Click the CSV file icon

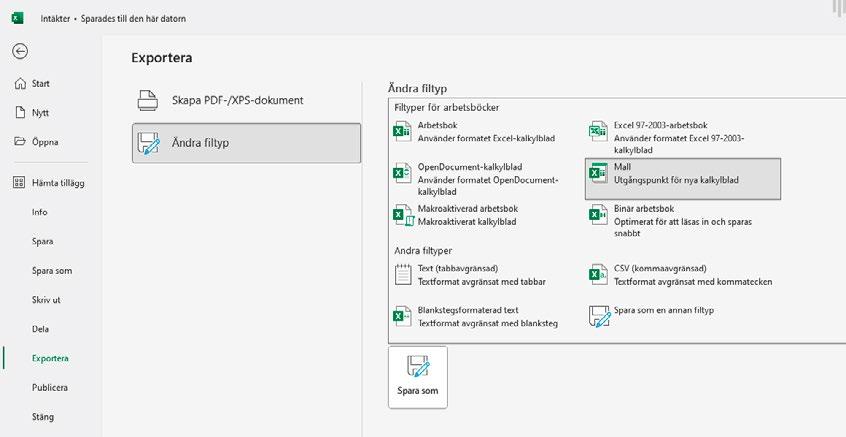598,275
